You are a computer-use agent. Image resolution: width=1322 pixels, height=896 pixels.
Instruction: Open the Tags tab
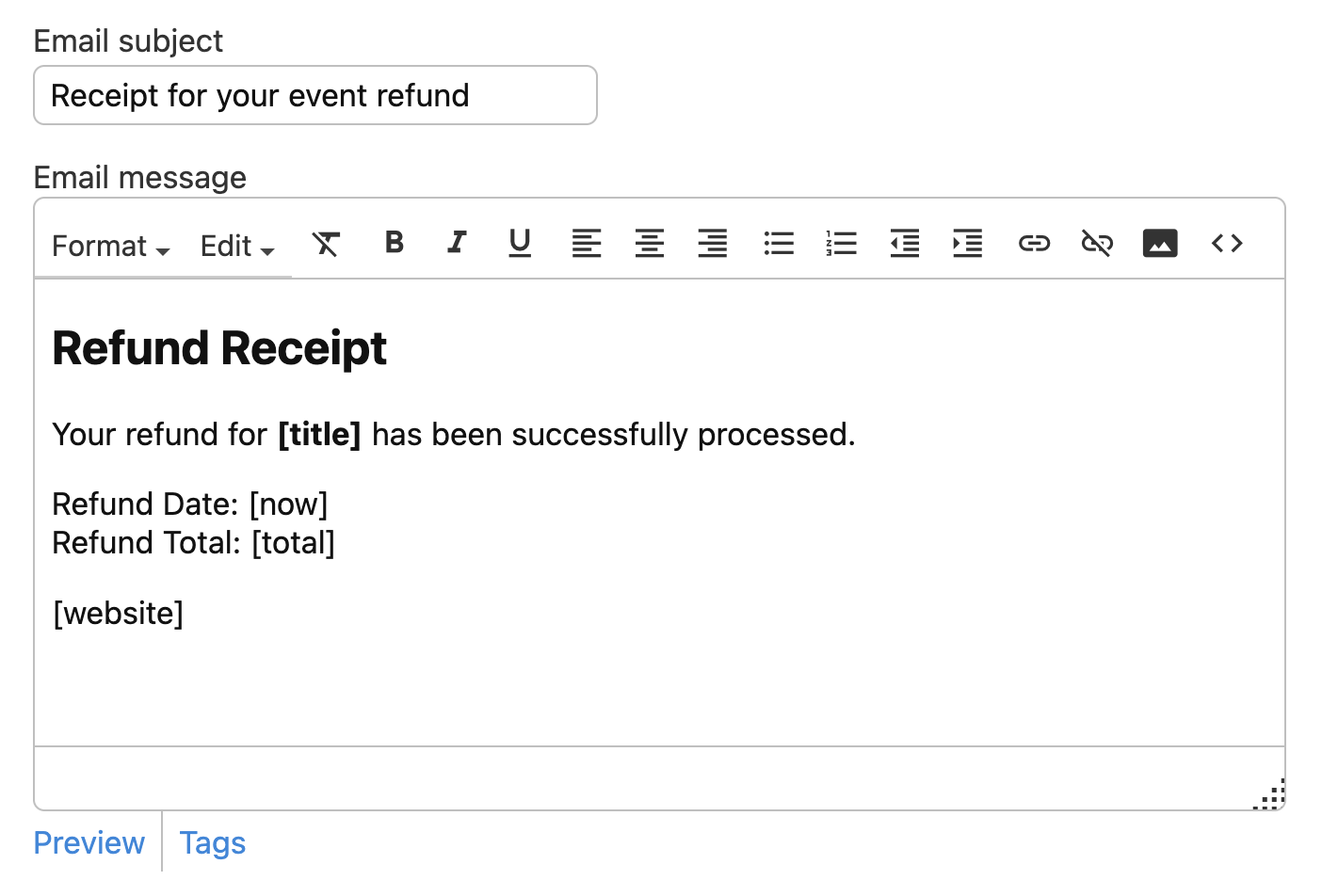pyautogui.click(x=213, y=843)
